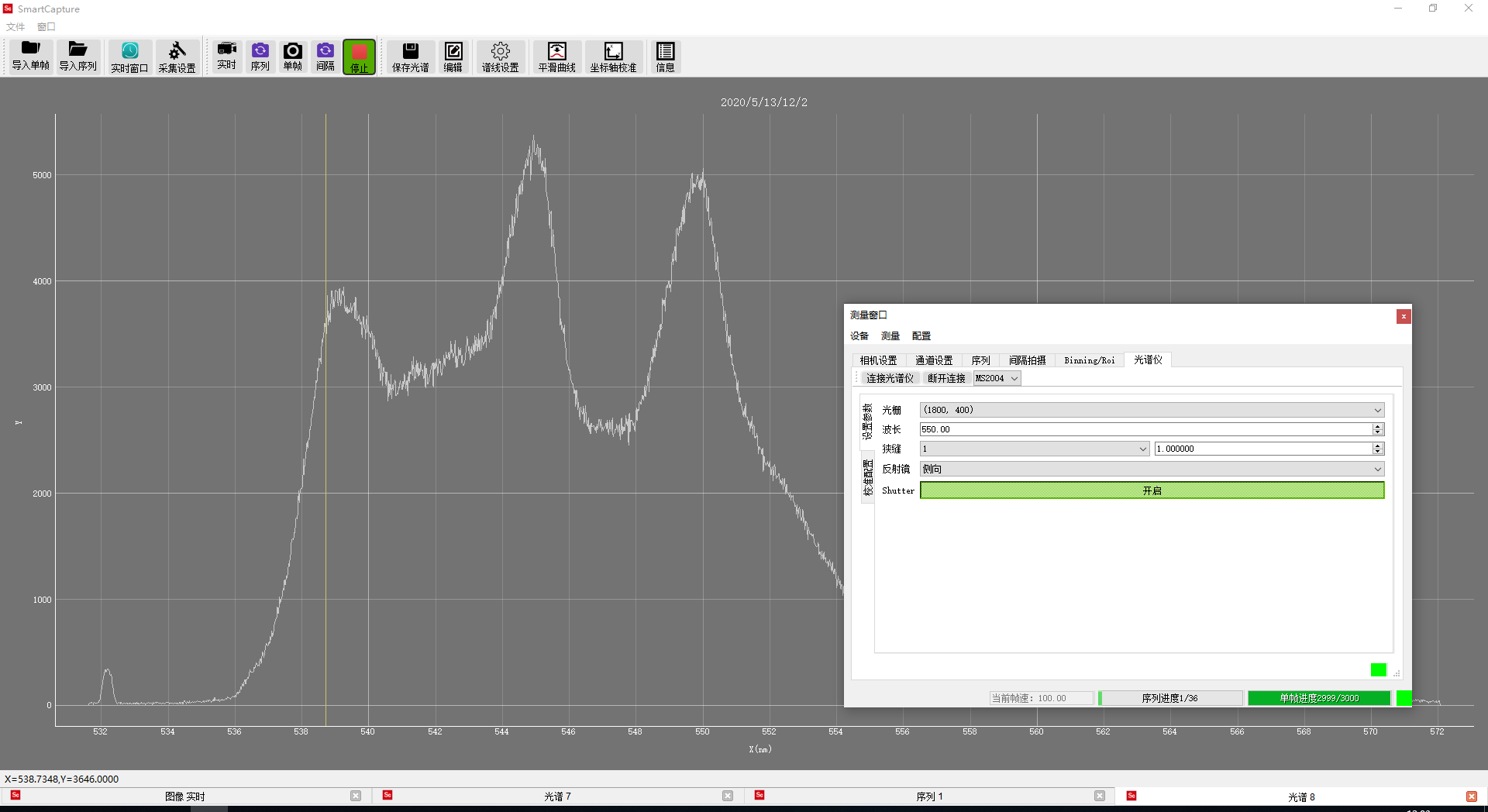
Task: Click the 波长 wavelength input field
Action: [1145, 429]
